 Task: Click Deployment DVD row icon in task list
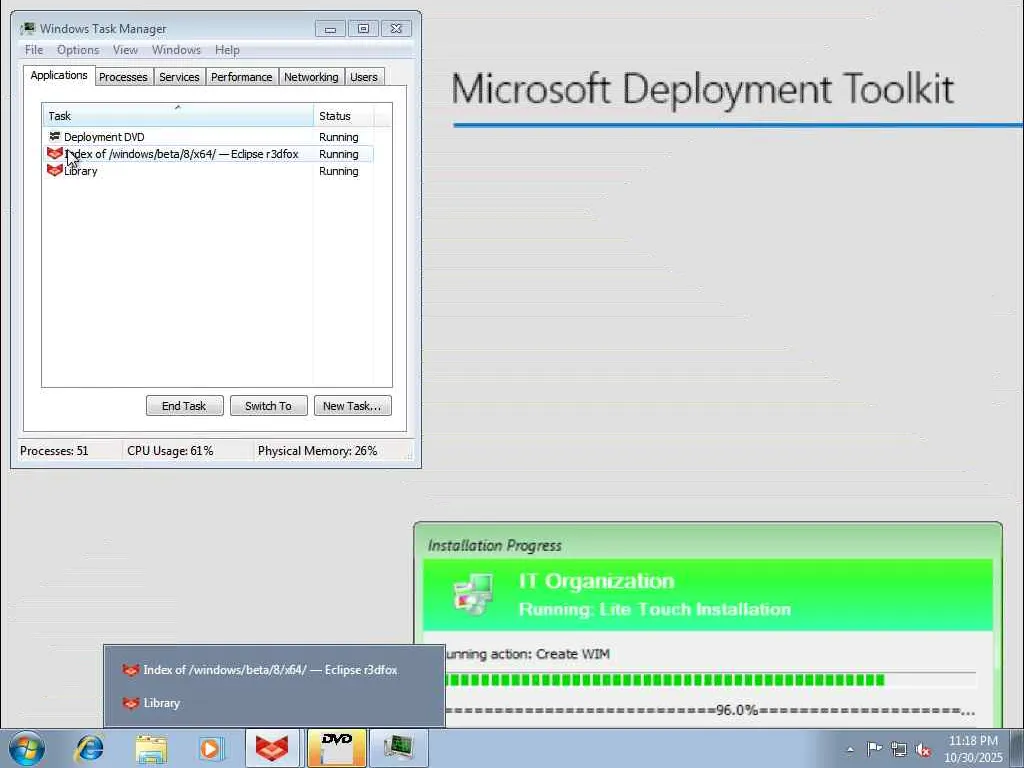[x=54, y=136]
